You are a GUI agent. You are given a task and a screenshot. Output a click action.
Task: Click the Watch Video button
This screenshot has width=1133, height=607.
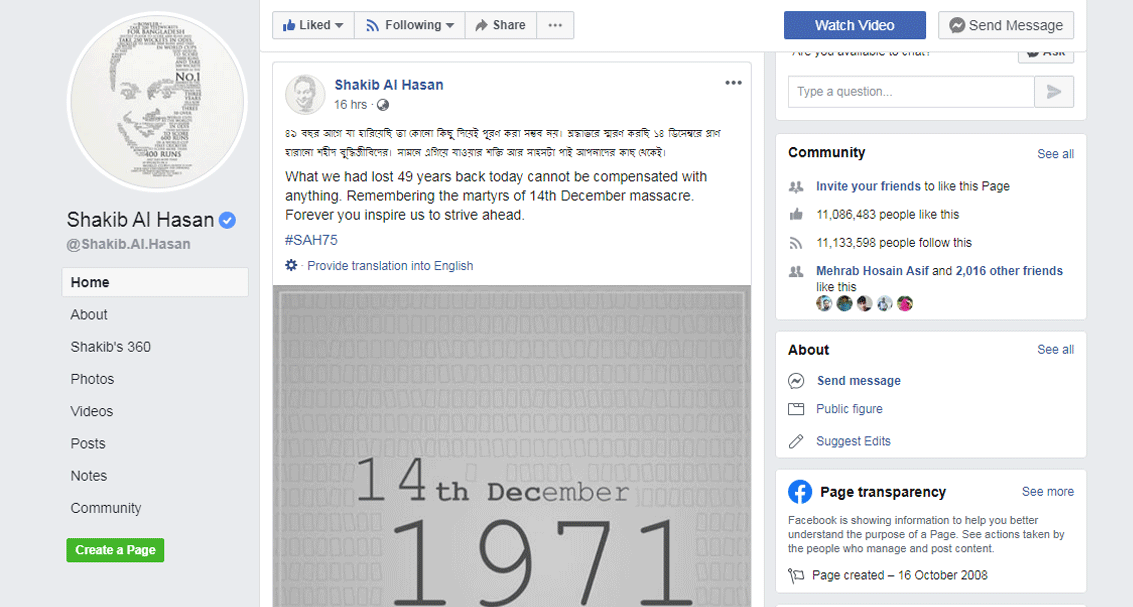(x=855, y=25)
